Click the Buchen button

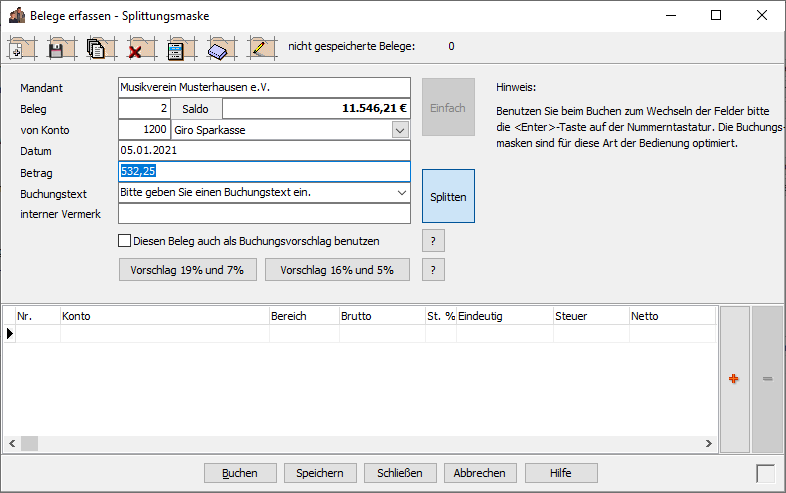tap(239, 473)
